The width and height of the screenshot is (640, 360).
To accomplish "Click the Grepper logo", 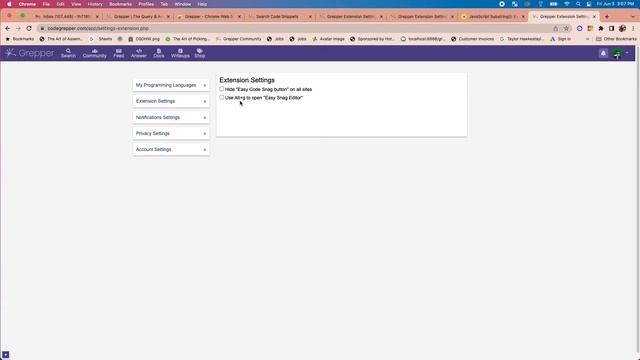I will tap(29, 53).
